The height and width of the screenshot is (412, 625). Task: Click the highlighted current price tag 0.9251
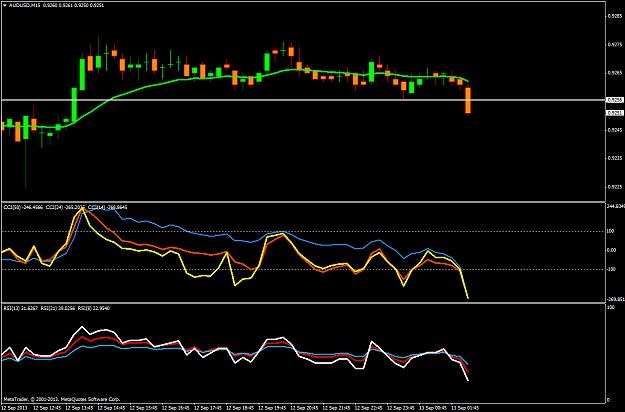click(615, 113)
